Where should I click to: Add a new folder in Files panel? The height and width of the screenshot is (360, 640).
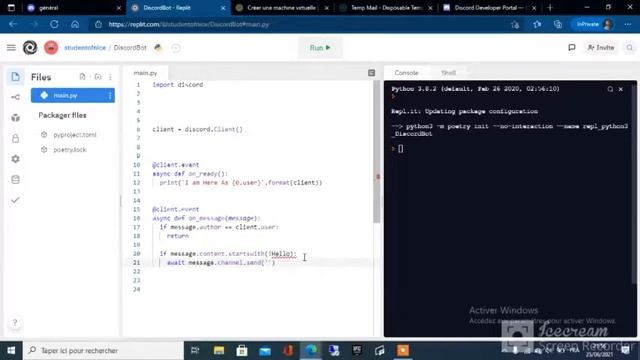point(98,77)
